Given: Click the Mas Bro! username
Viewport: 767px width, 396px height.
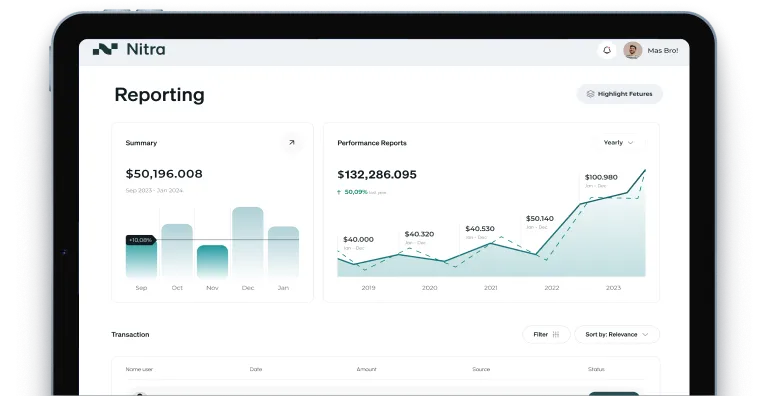Looking at the screenshot, I should 663,50.
